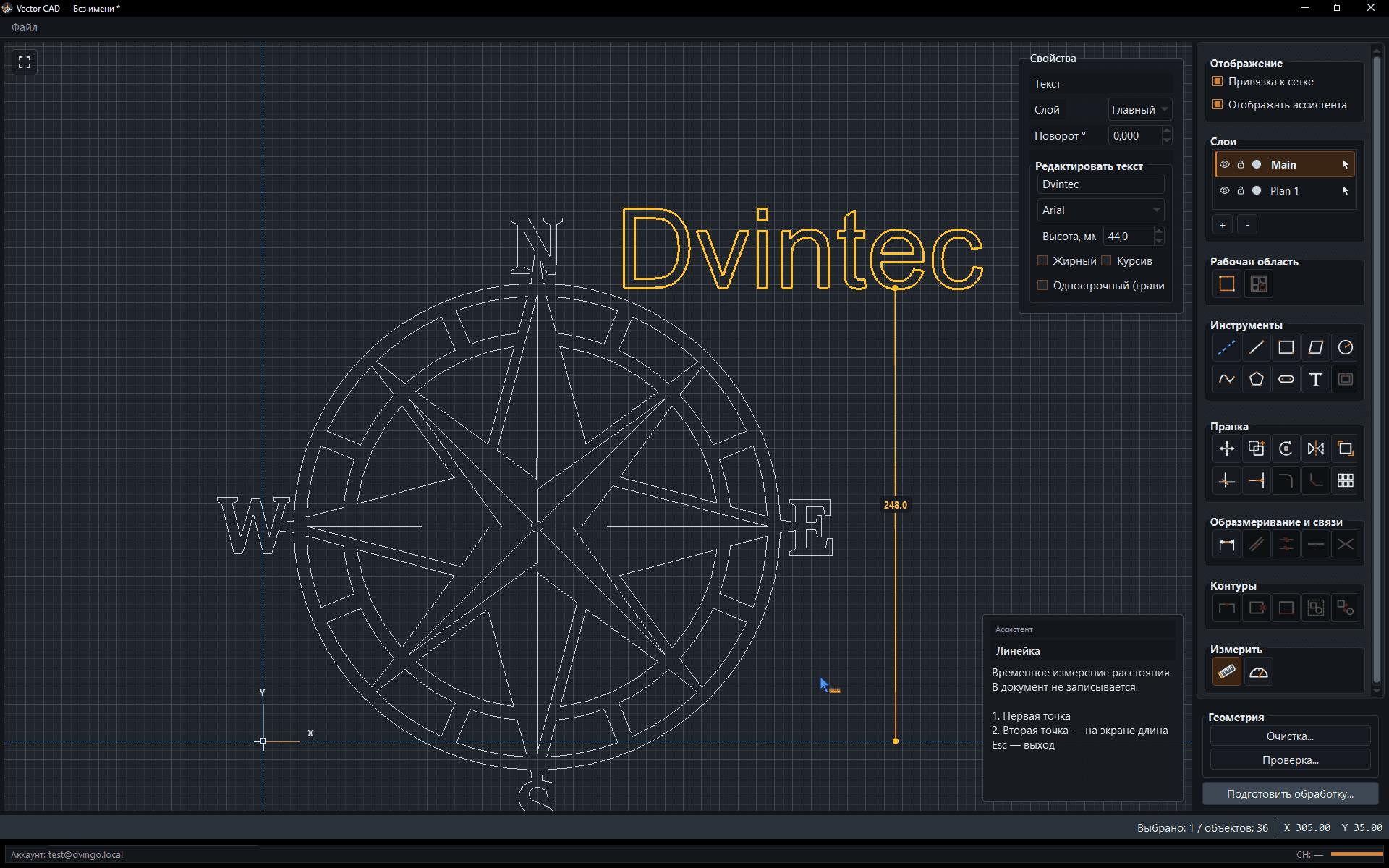This screenshot has height=868, width=1389.
Task: Toggle fullscreen canvas view
Action: (25, 62)
